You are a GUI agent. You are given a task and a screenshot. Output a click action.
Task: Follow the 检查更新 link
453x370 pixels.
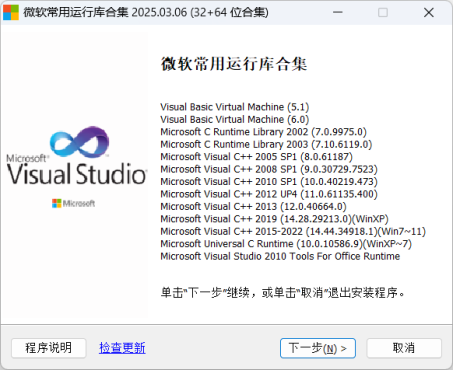[x=122, y=348]
